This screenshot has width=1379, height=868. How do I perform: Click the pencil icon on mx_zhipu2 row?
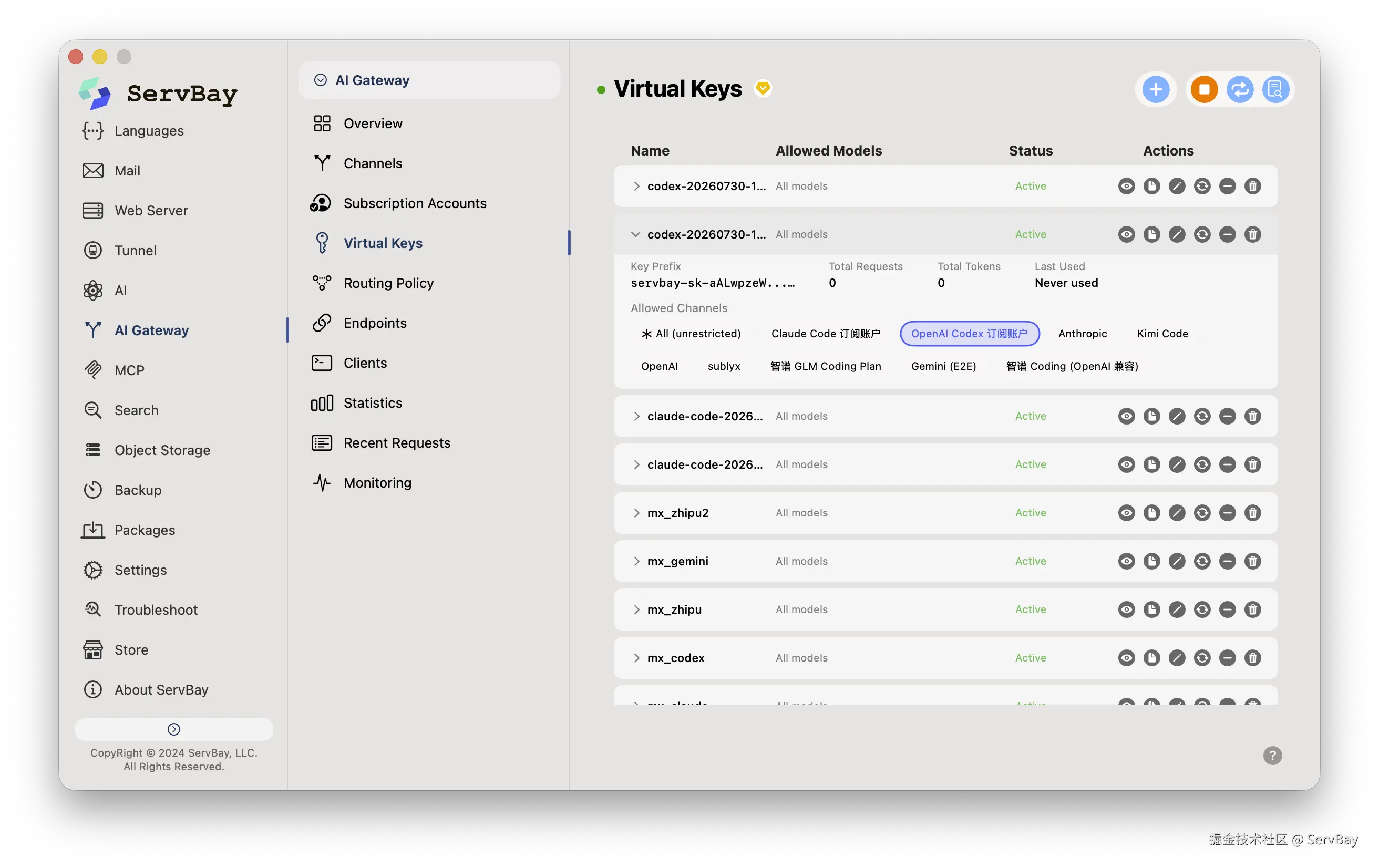click(1176, 513)
